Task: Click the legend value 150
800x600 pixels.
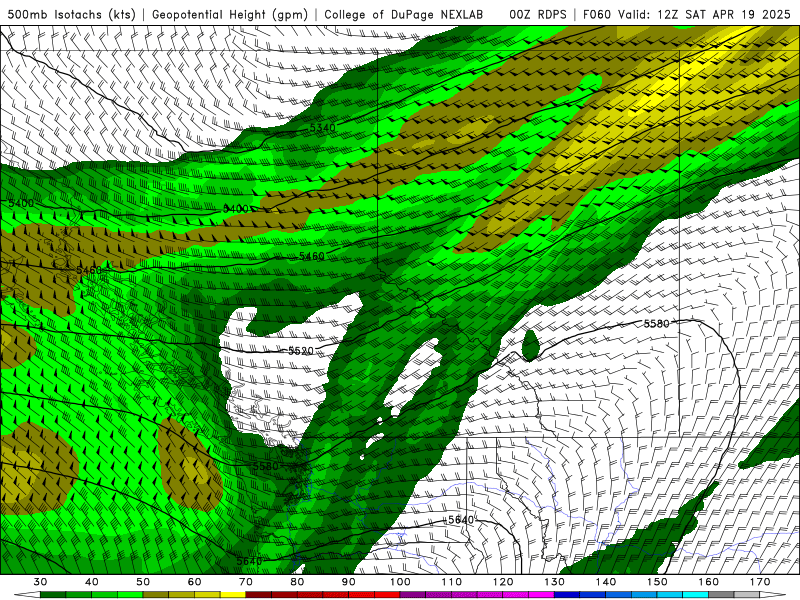Action: point(657,582)
